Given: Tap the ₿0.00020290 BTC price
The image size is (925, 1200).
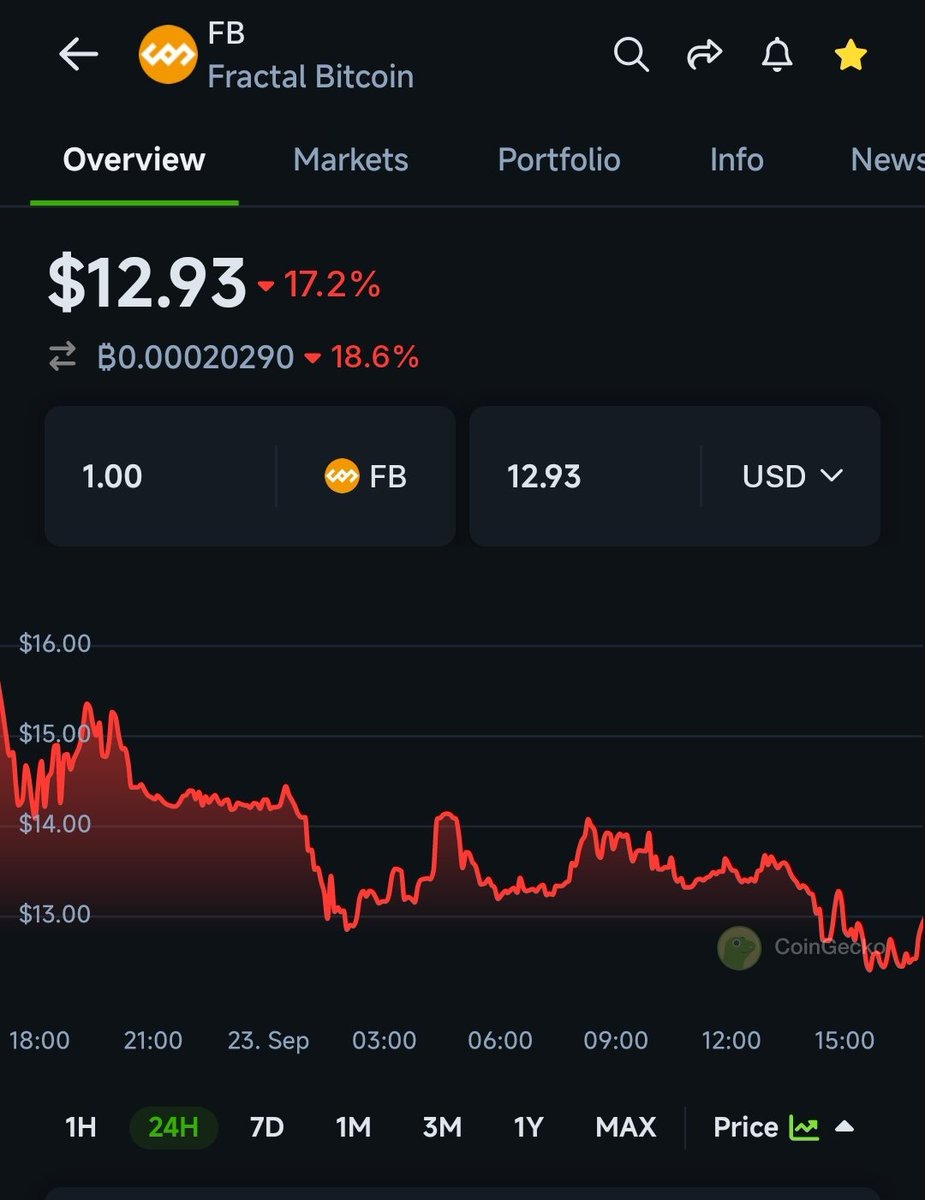Looking at the screenshot, I should (x=196, y=357).
